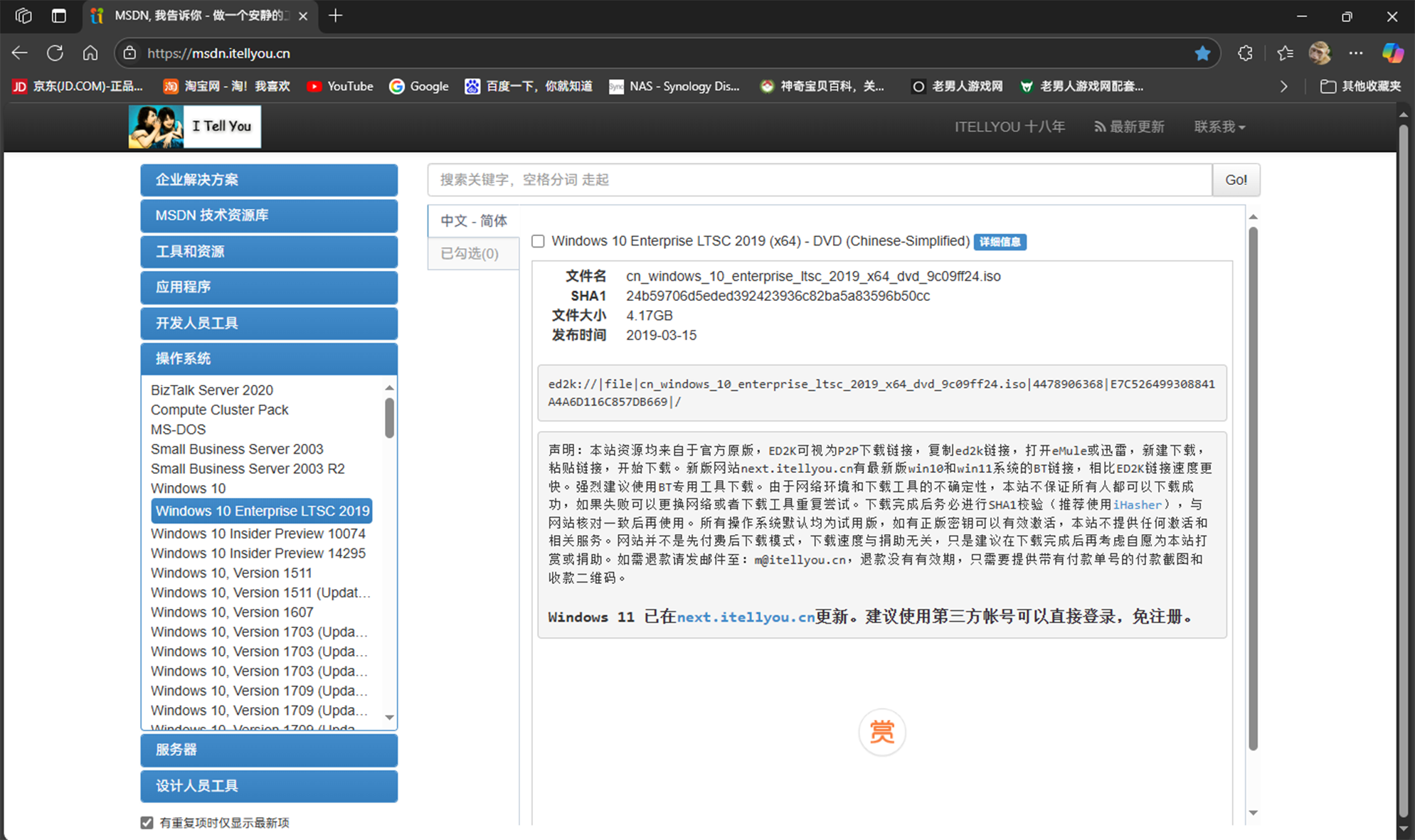1415x840 pixels.
Task: Click the OS list scrollbar thumb
Action: [389, 418]
